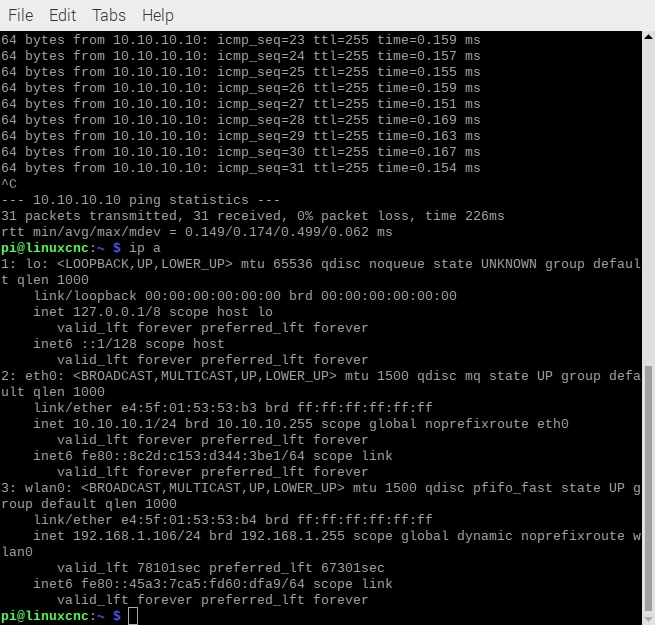Click 'valid_lft 78101sec' line
This screenshot has height=625, width=655.
221,568
